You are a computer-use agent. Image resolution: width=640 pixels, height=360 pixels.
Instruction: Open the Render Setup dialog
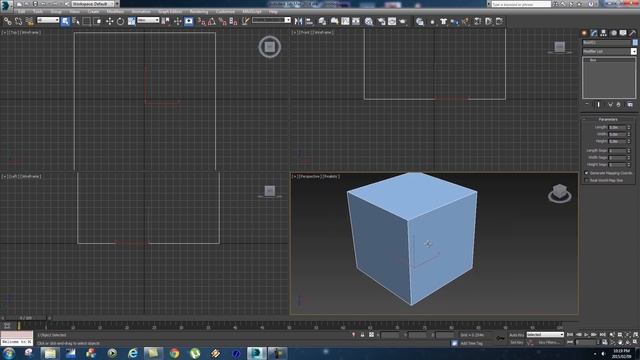pyautogui.click(x=381, y=21)
